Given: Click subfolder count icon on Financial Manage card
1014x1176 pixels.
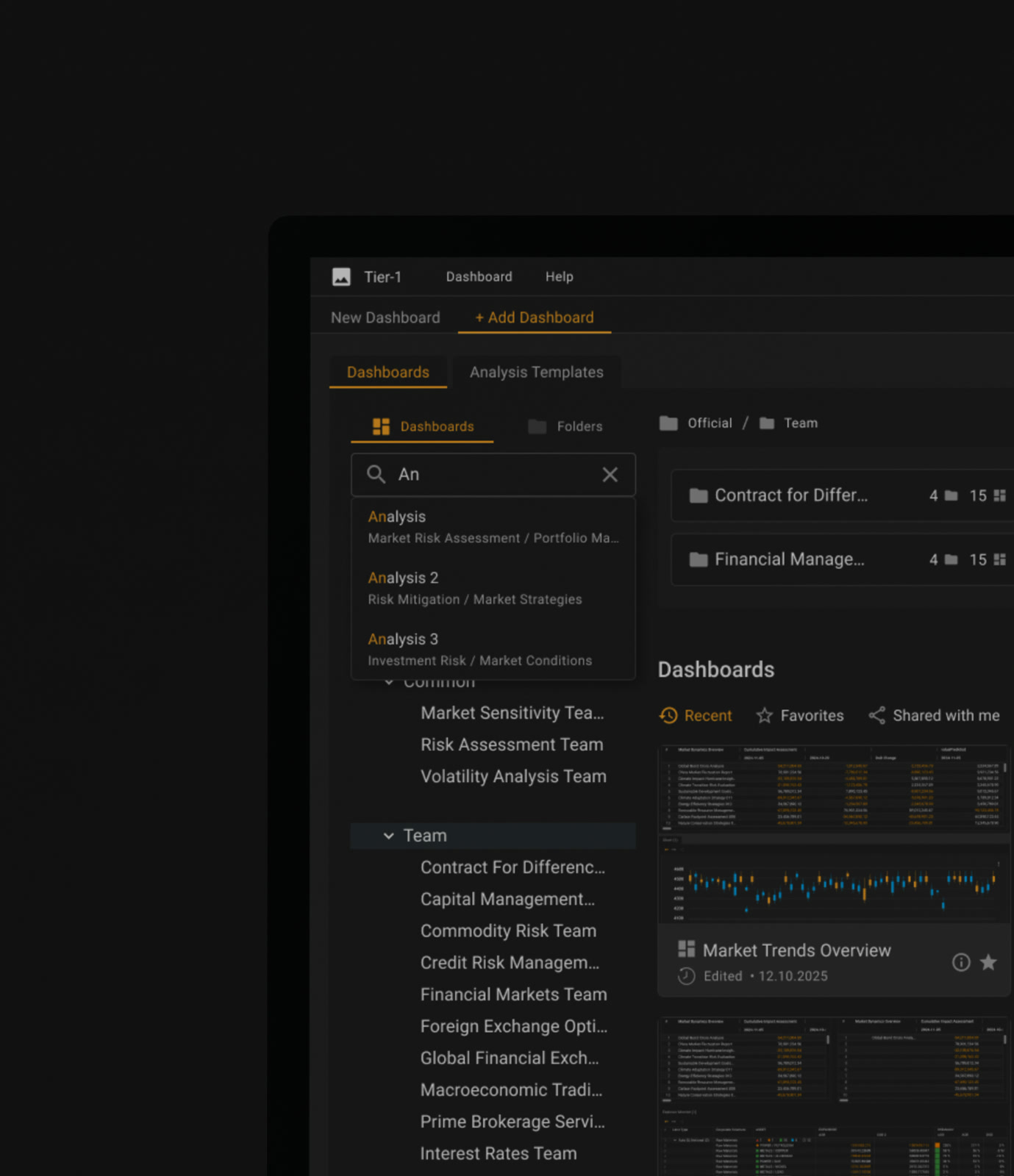Looking at the screenshot, I should [951, 559].
